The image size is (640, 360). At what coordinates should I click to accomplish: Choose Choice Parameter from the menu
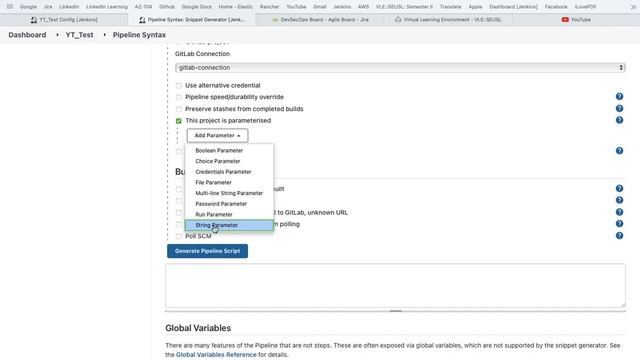(229, 161)
